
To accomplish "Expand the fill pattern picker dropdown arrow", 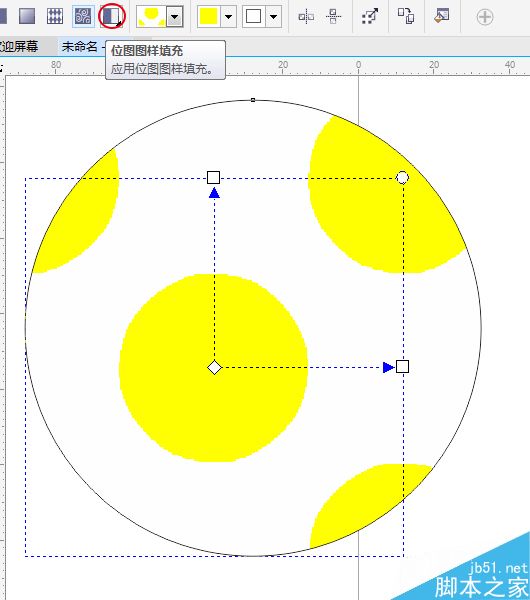I will tap(174, 17).
